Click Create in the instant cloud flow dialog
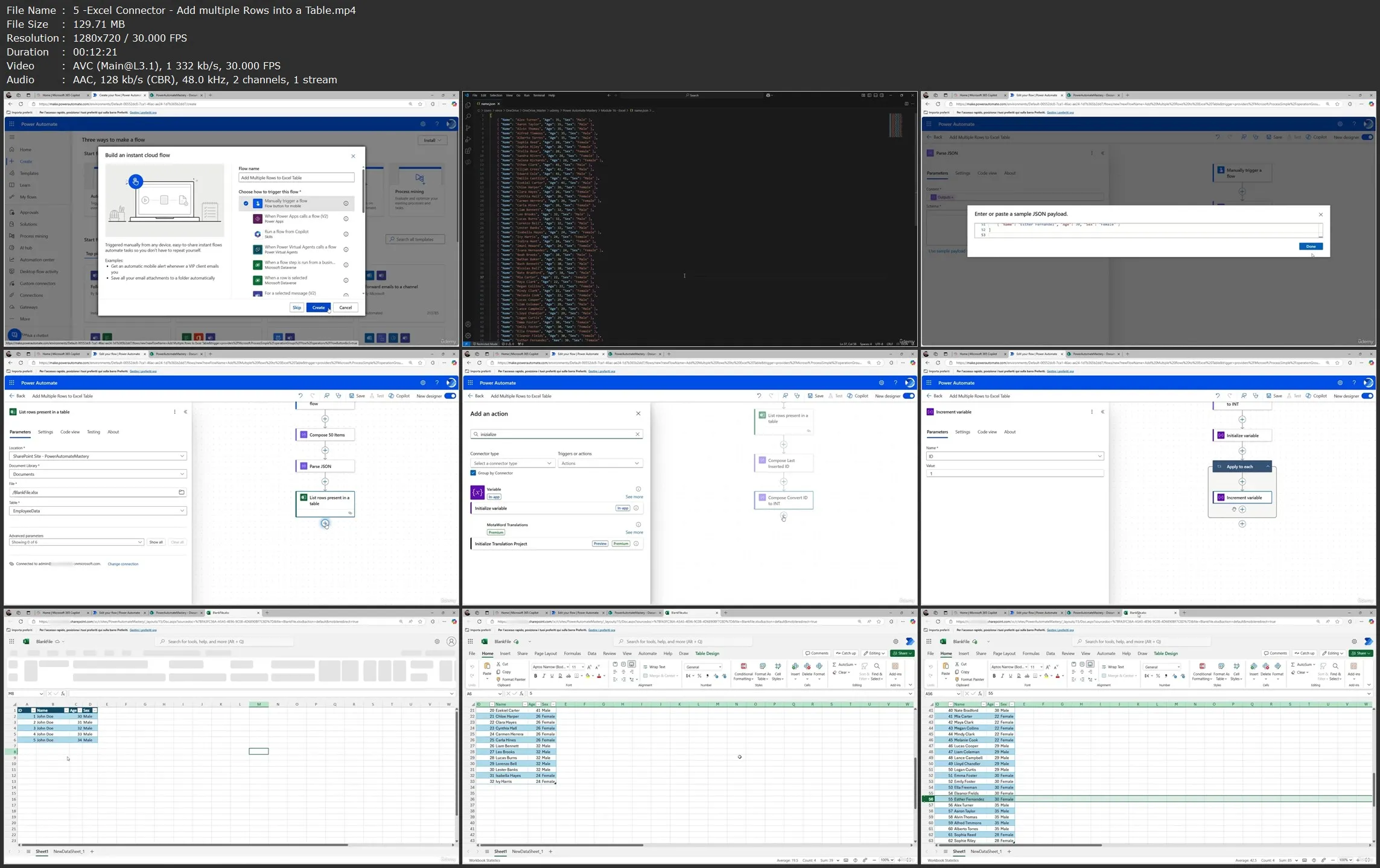This screenshot has width=1380, height=868. (318, 308)
